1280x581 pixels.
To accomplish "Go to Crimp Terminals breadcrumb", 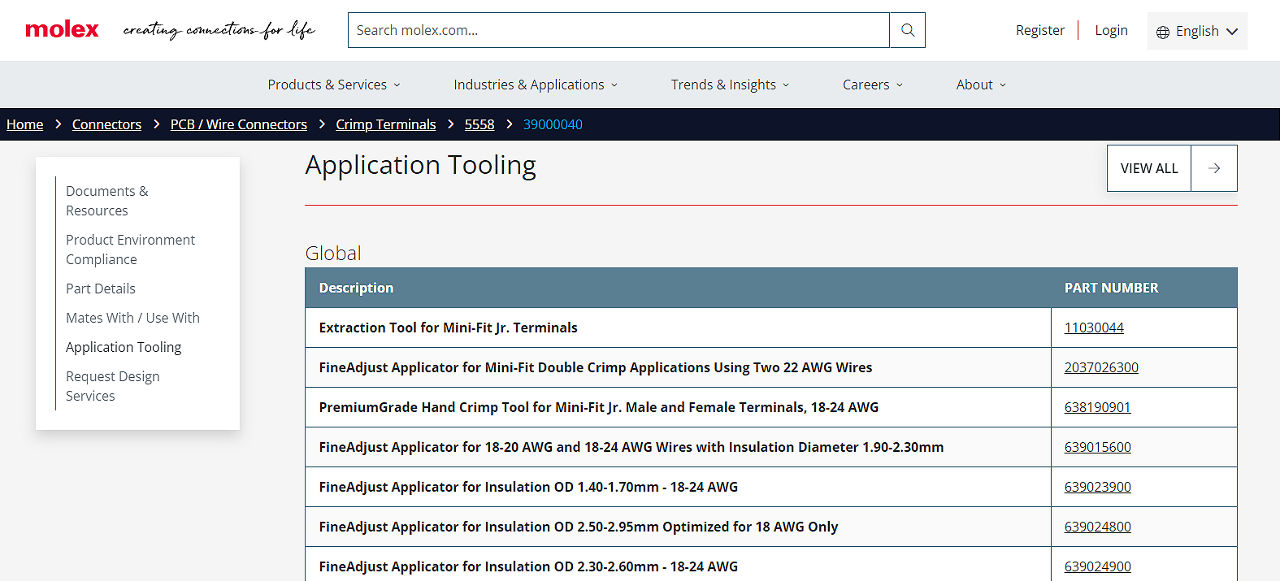I will pyautogui.click(x=386, y=125).
